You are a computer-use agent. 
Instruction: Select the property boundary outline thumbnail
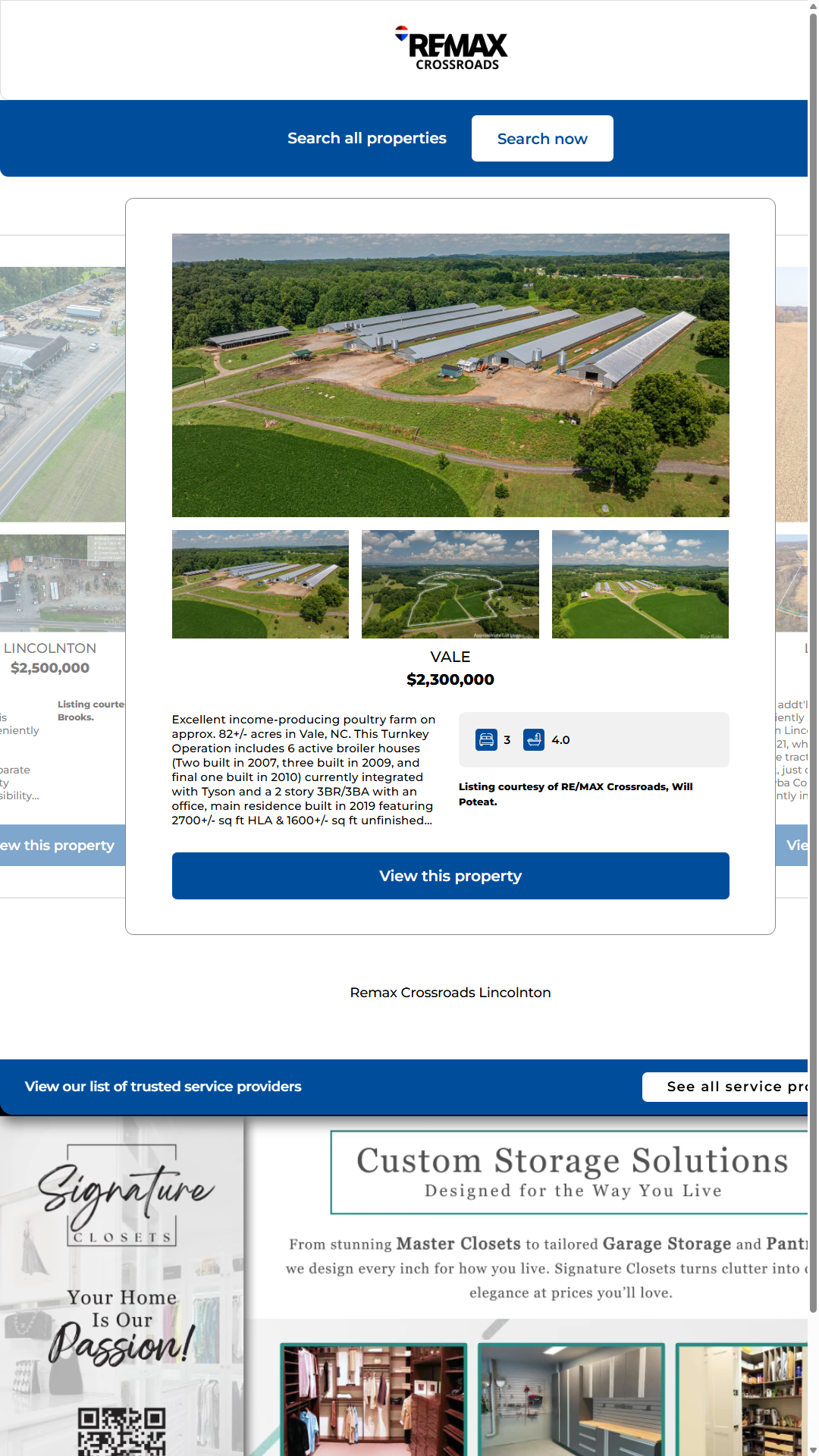pyautogui.click(x=450, y=584)
